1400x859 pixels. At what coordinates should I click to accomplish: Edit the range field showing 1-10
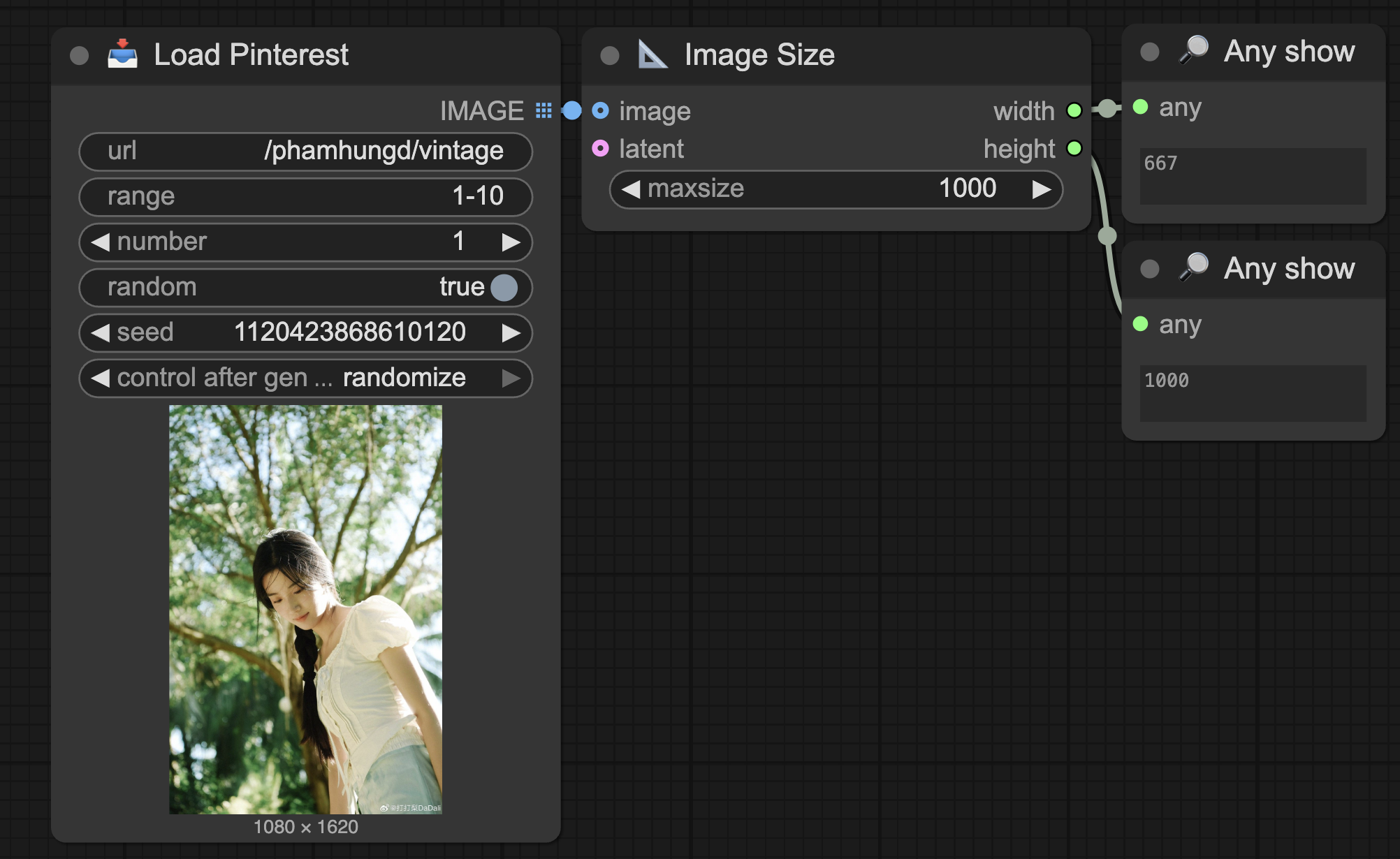click(306, 197)
